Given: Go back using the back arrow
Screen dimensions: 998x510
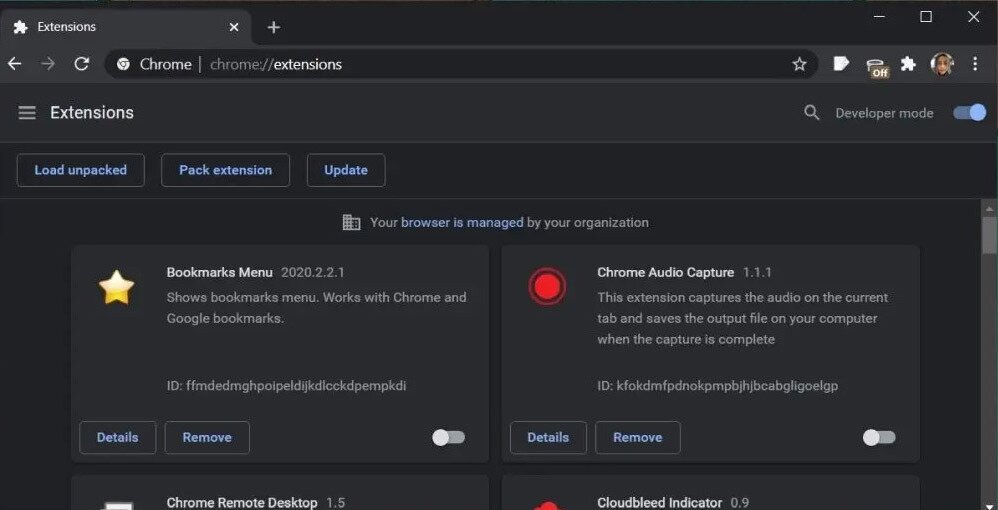Looking at the screenshot, I should click(x=15, y=64).
